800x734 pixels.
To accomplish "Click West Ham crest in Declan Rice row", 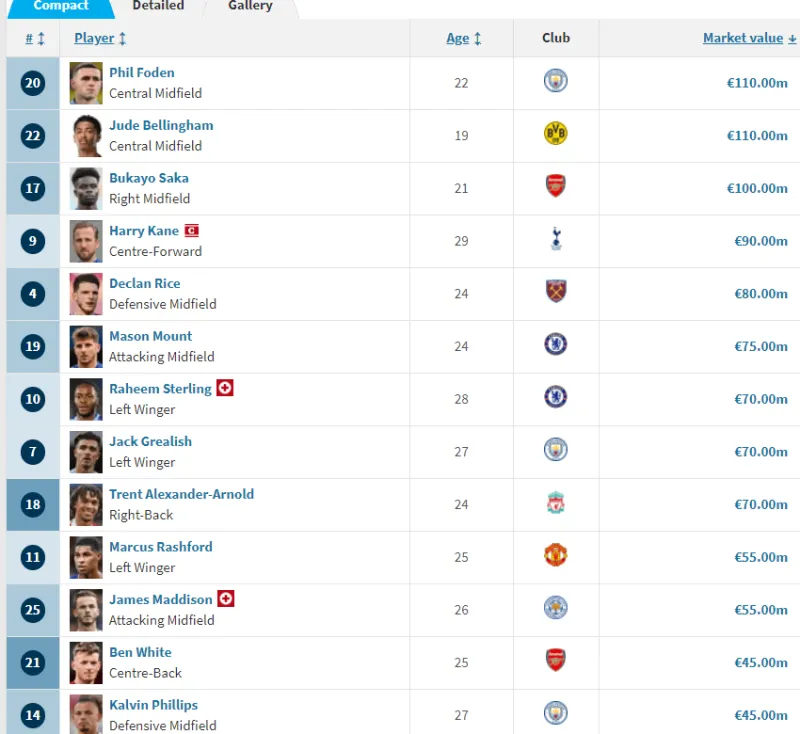I will point(556,291).
